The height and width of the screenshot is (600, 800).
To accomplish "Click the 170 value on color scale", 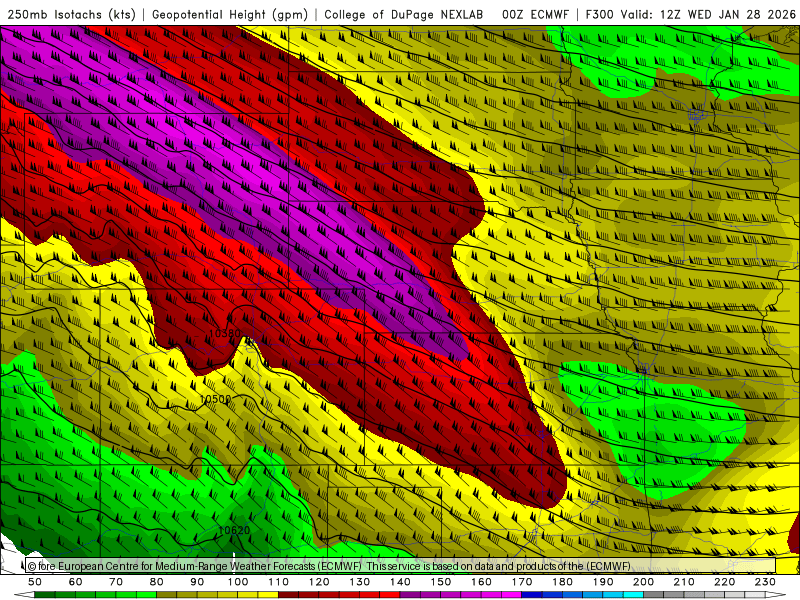I will pyautogui.click(x=522, y=582).
